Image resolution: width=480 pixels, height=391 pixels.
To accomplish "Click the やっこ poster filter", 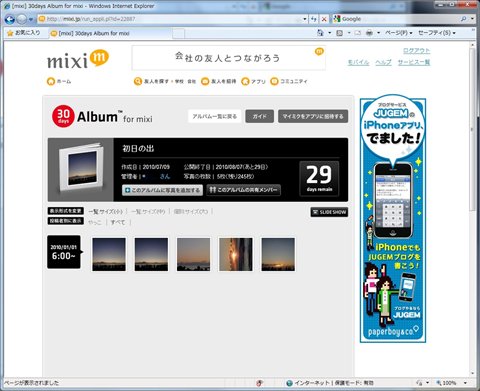I will coord(95,222).
